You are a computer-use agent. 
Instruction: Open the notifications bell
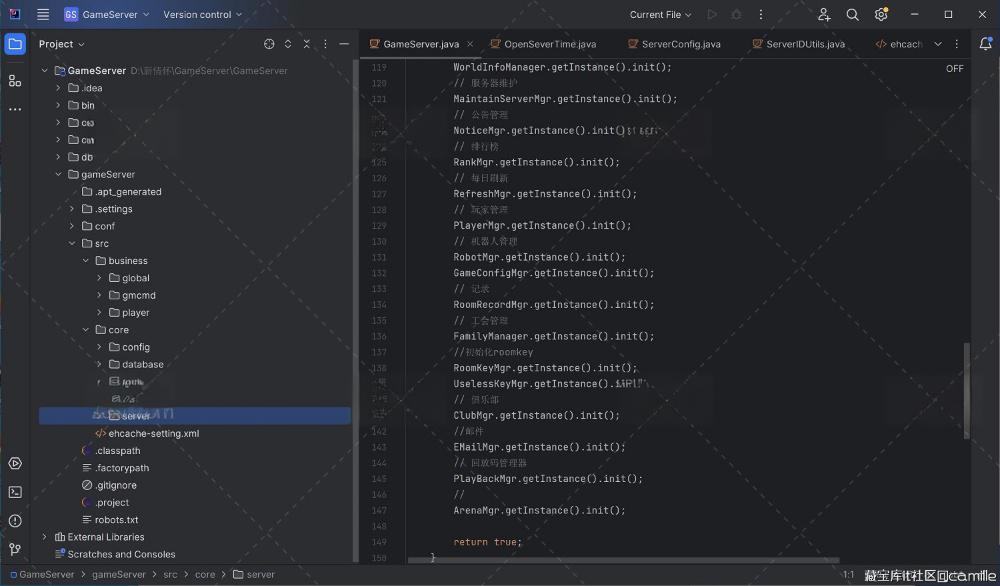pos(985,44)
